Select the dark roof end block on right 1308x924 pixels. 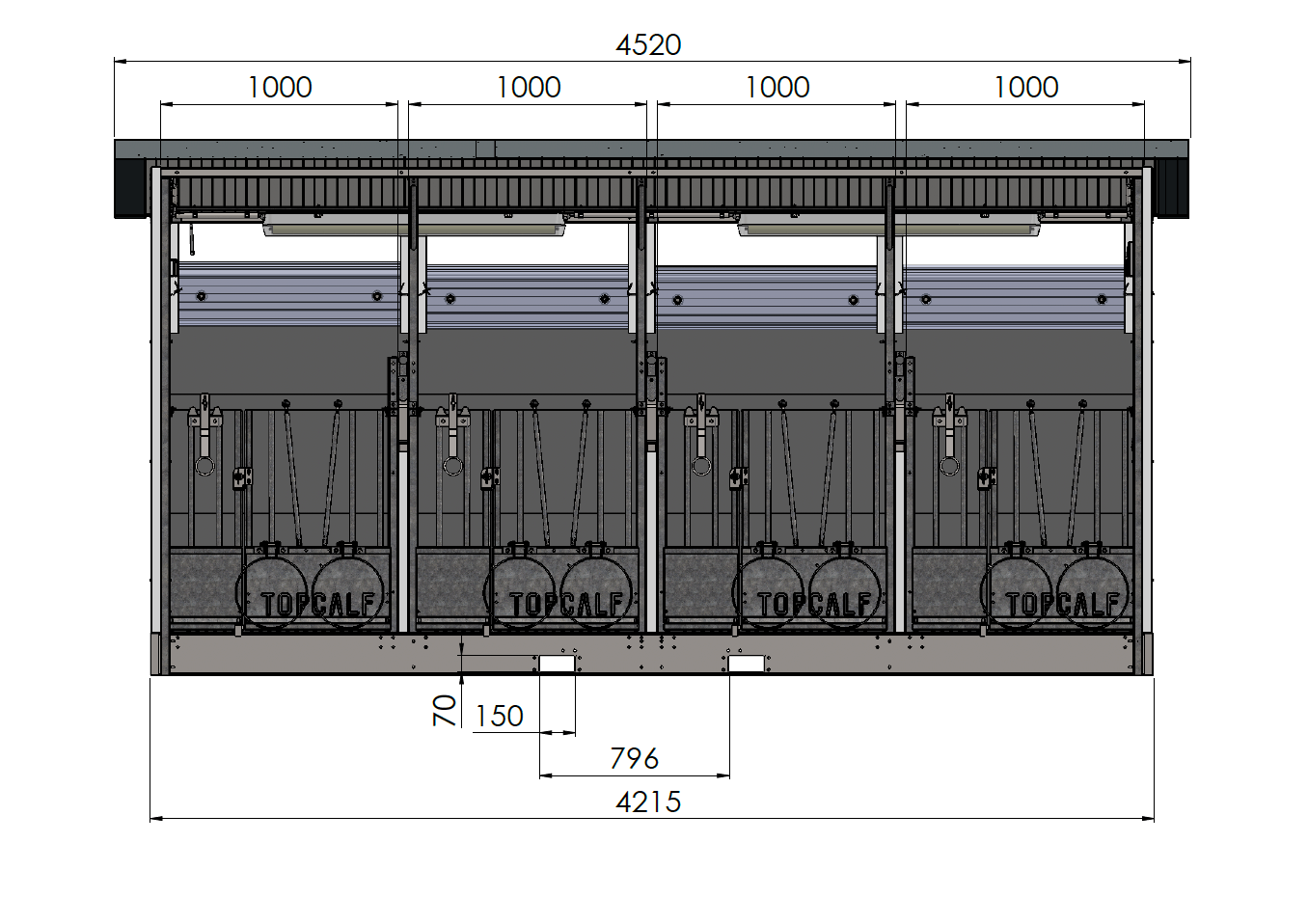[1172, 187]
